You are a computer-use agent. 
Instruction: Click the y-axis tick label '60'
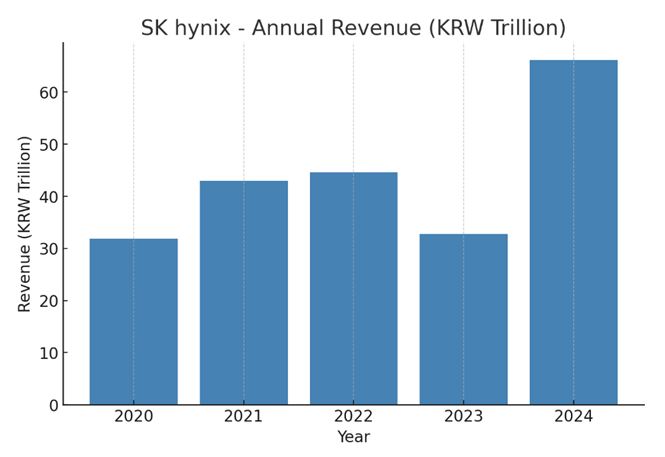(x=49, y=93)
